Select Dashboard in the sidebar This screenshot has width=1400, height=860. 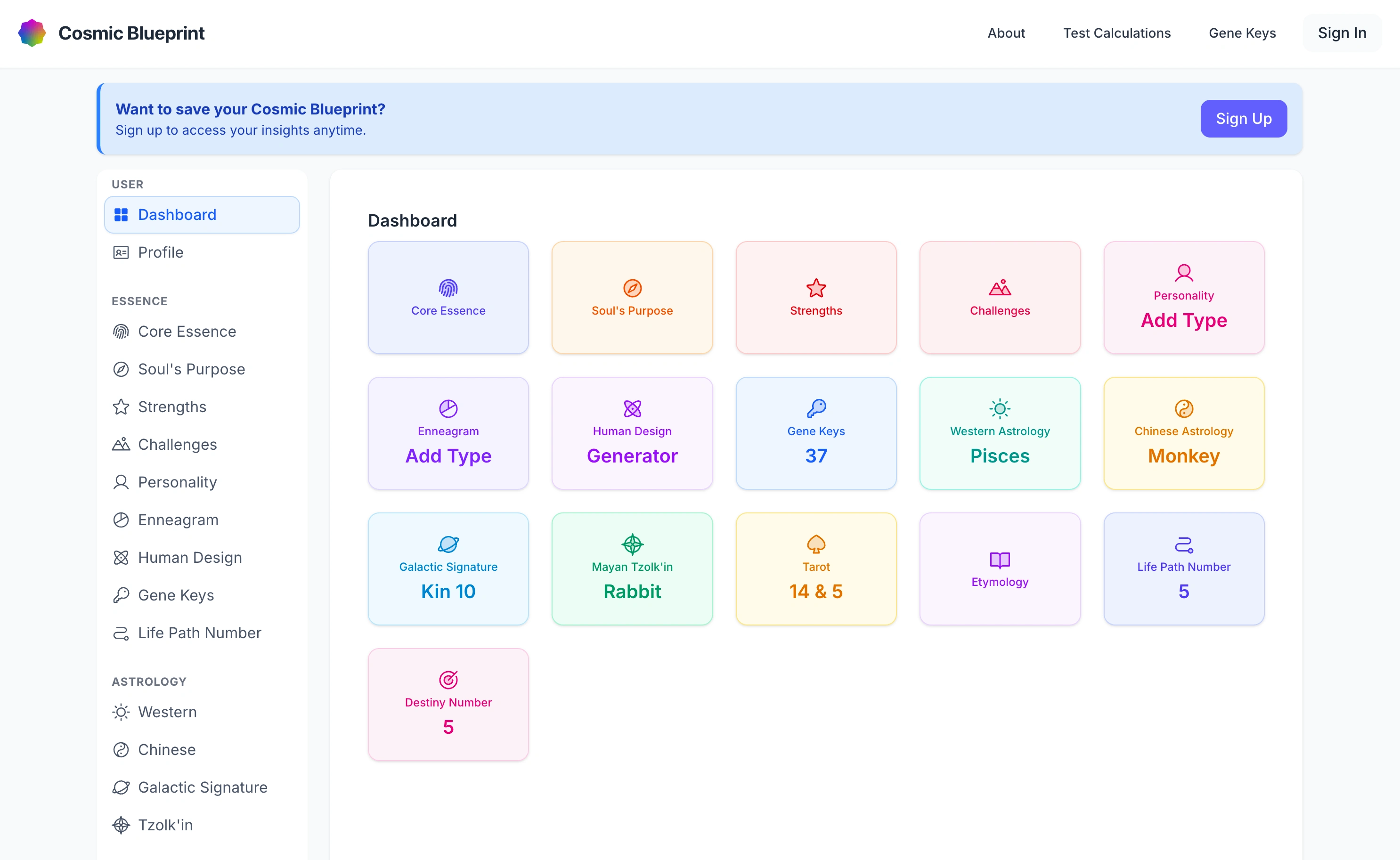click(x=202, y=215)
